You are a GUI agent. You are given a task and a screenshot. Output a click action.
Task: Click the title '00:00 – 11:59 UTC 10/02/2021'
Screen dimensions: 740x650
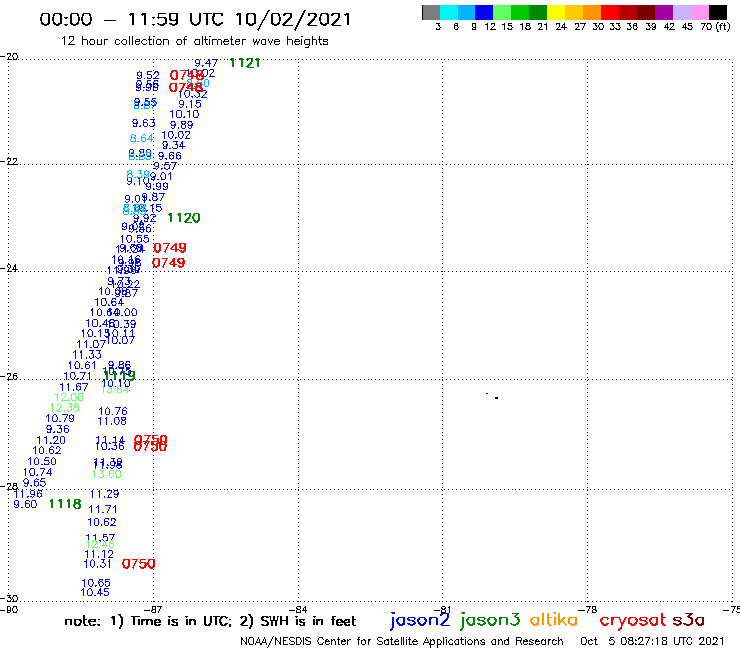(x=195, y=19)
